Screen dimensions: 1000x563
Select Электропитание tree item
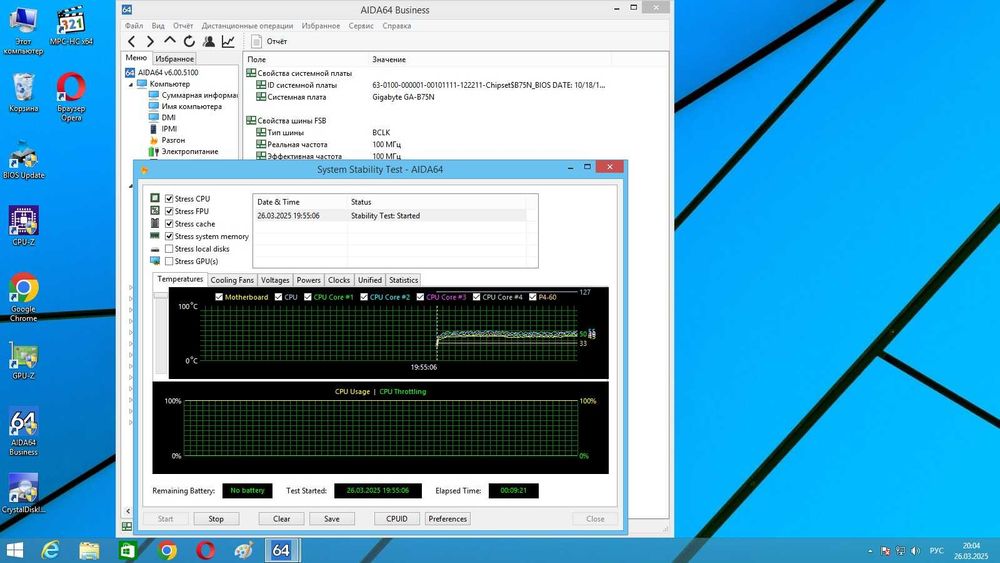point(184,152)
